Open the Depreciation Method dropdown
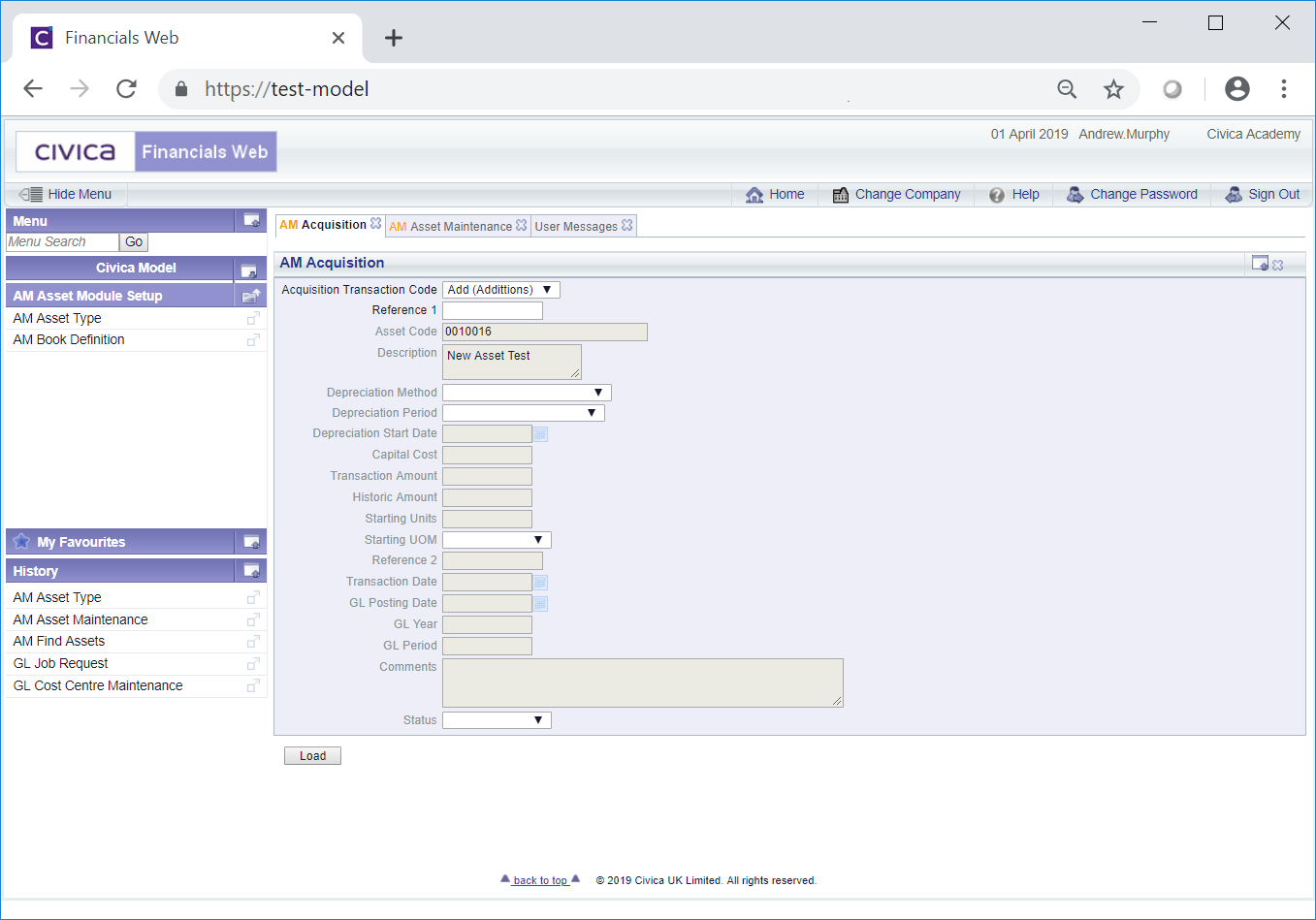The image size is (1316, 920). 527,393
